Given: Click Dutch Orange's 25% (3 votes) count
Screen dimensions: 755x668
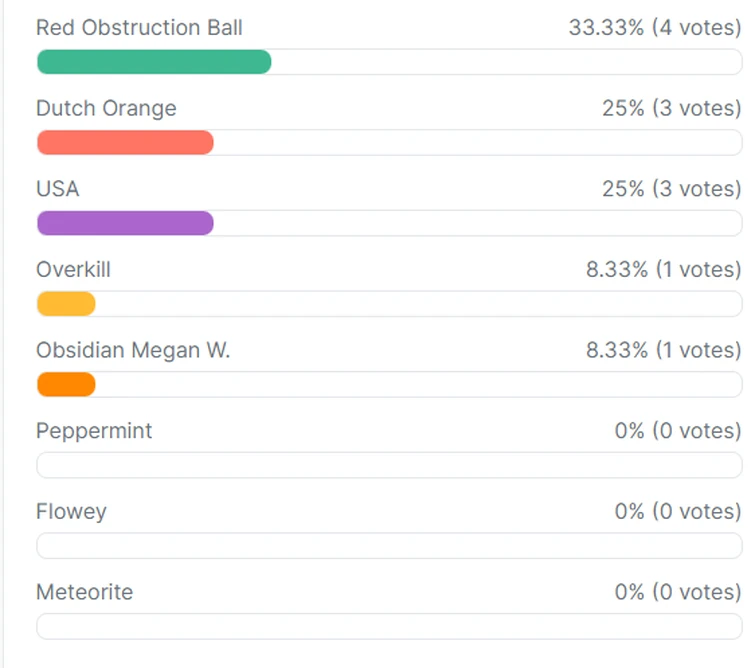Looking at the screenshot, I should click(x=672, y=108).
